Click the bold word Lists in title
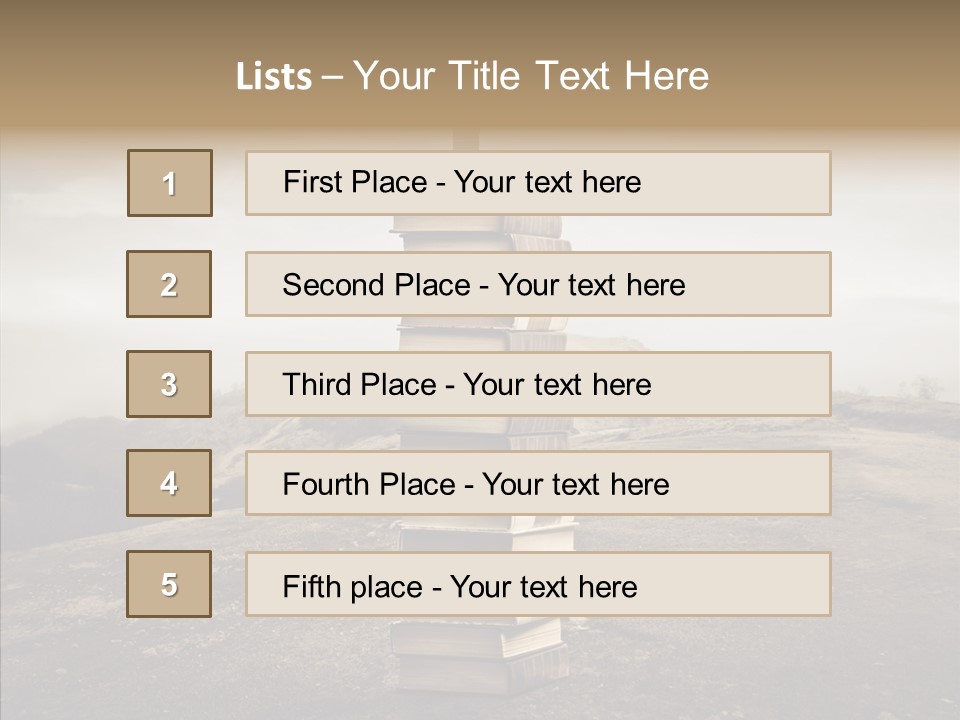The image size is (960, 720). tap(274, 77)
